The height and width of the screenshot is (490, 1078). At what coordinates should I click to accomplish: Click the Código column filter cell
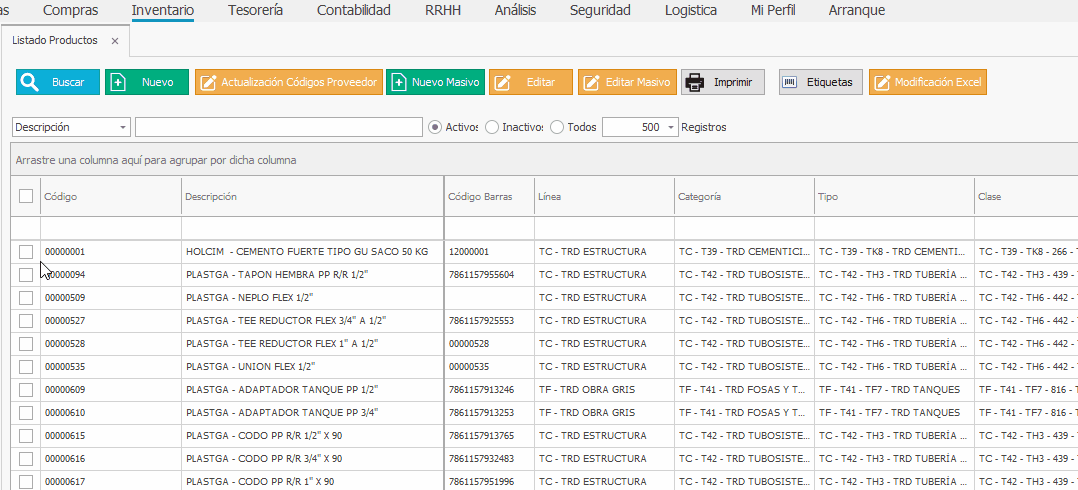(x=111, y=228)
